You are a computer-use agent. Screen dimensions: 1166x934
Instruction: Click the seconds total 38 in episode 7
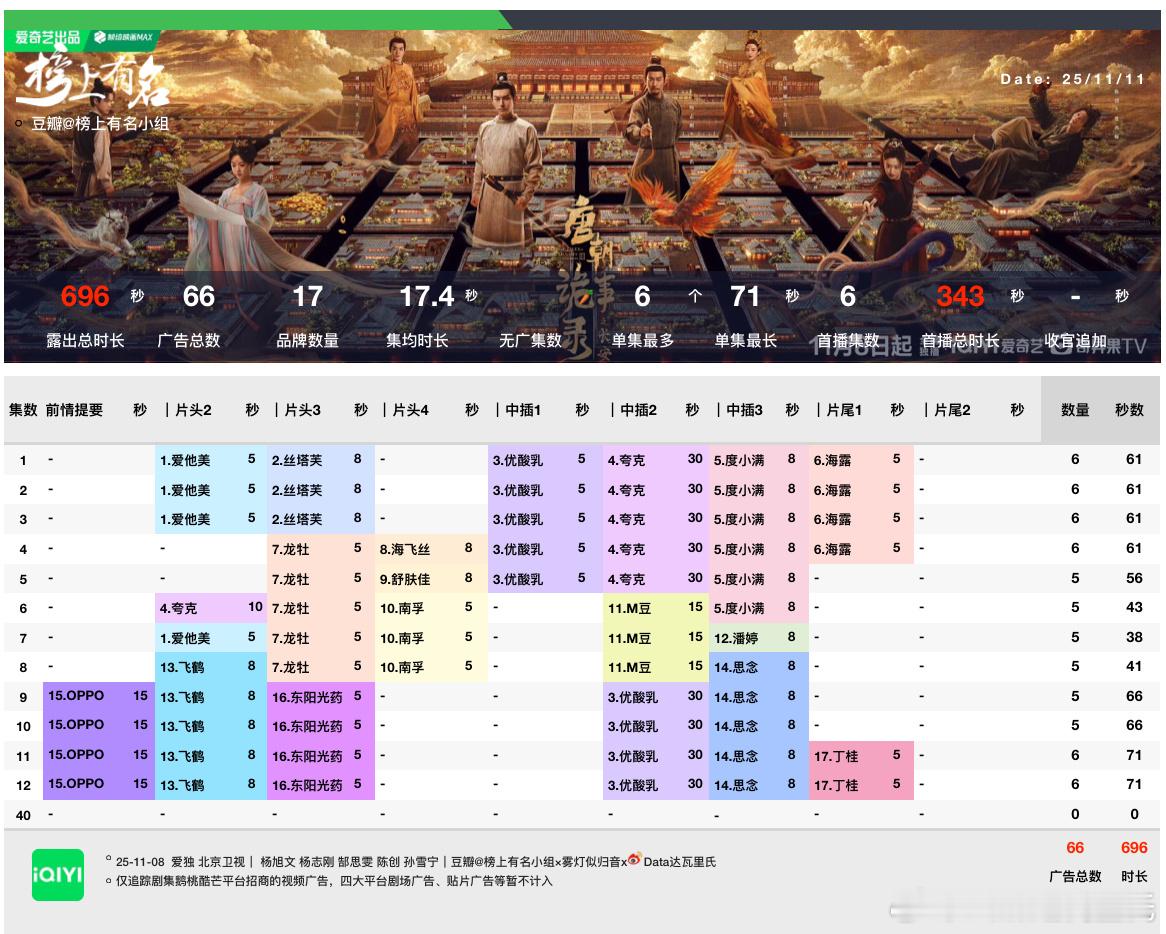coord(1134,637)
